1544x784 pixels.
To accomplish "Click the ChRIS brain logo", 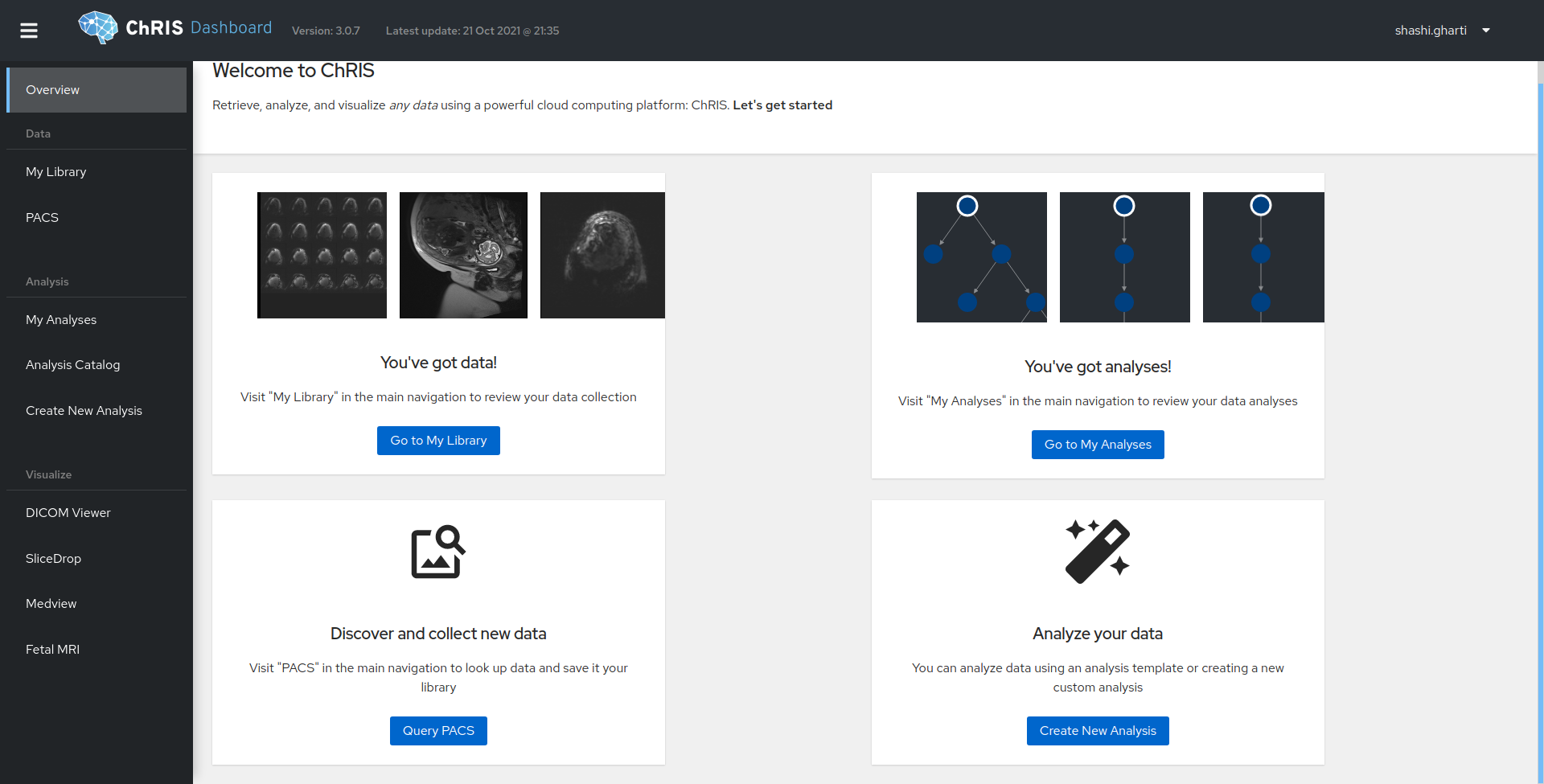I will point(98,27).
